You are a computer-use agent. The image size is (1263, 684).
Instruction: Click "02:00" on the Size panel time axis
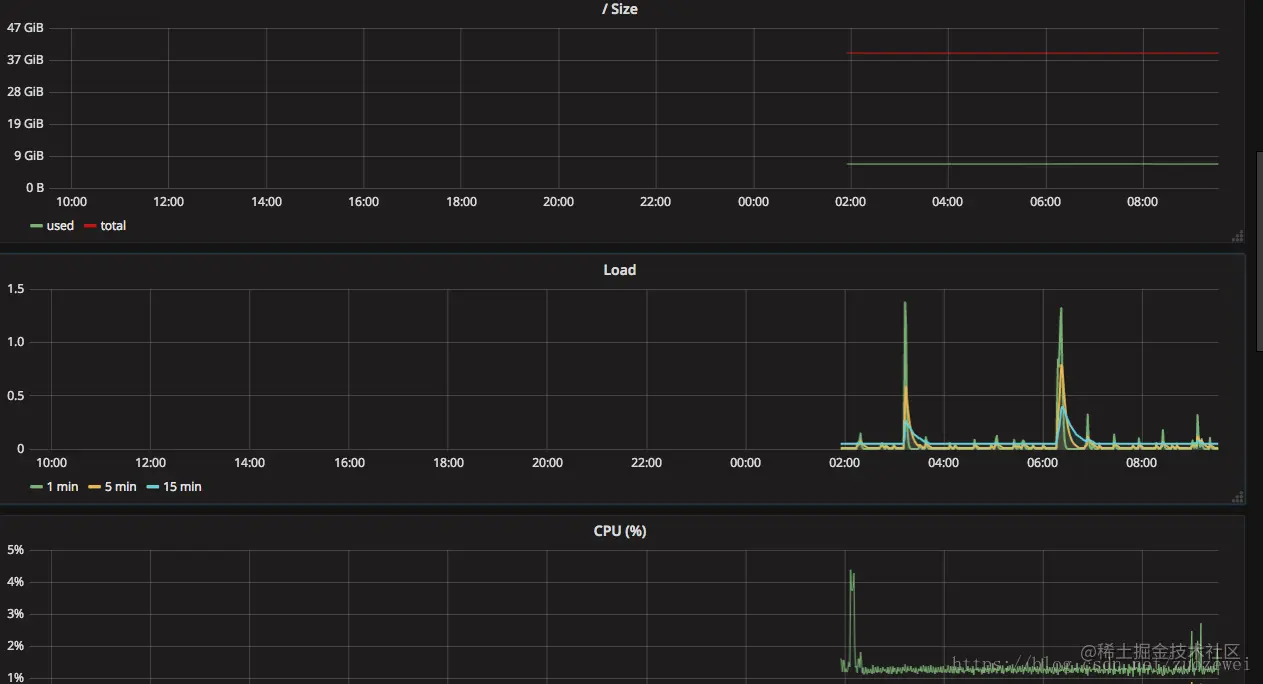click(850, 202)
